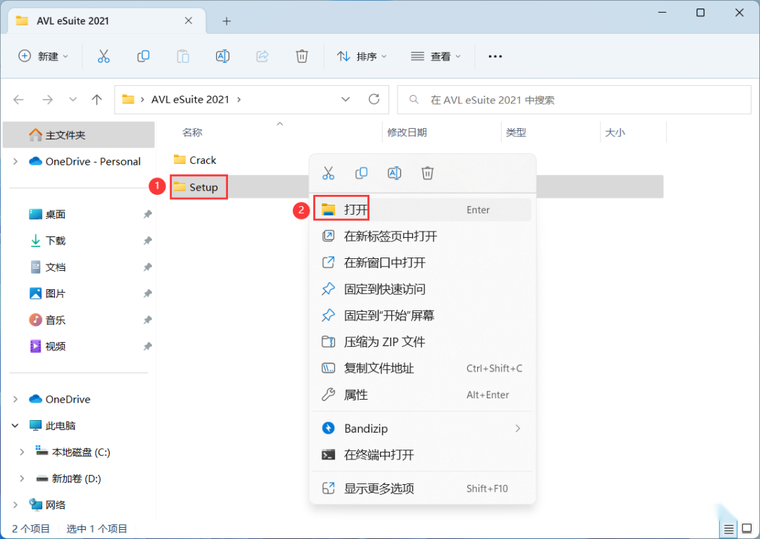This screenshot has width=760, height=539.
Task: Switch to large icons view at bottom right
Action: pos(747,528)
